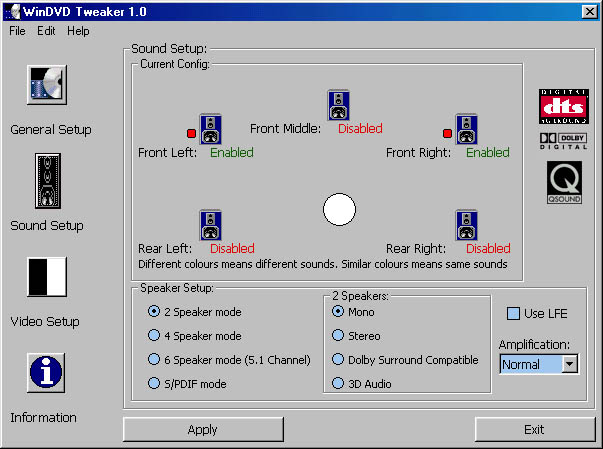Click the Front Left speaker icon
603x449 pixels.
210,129
